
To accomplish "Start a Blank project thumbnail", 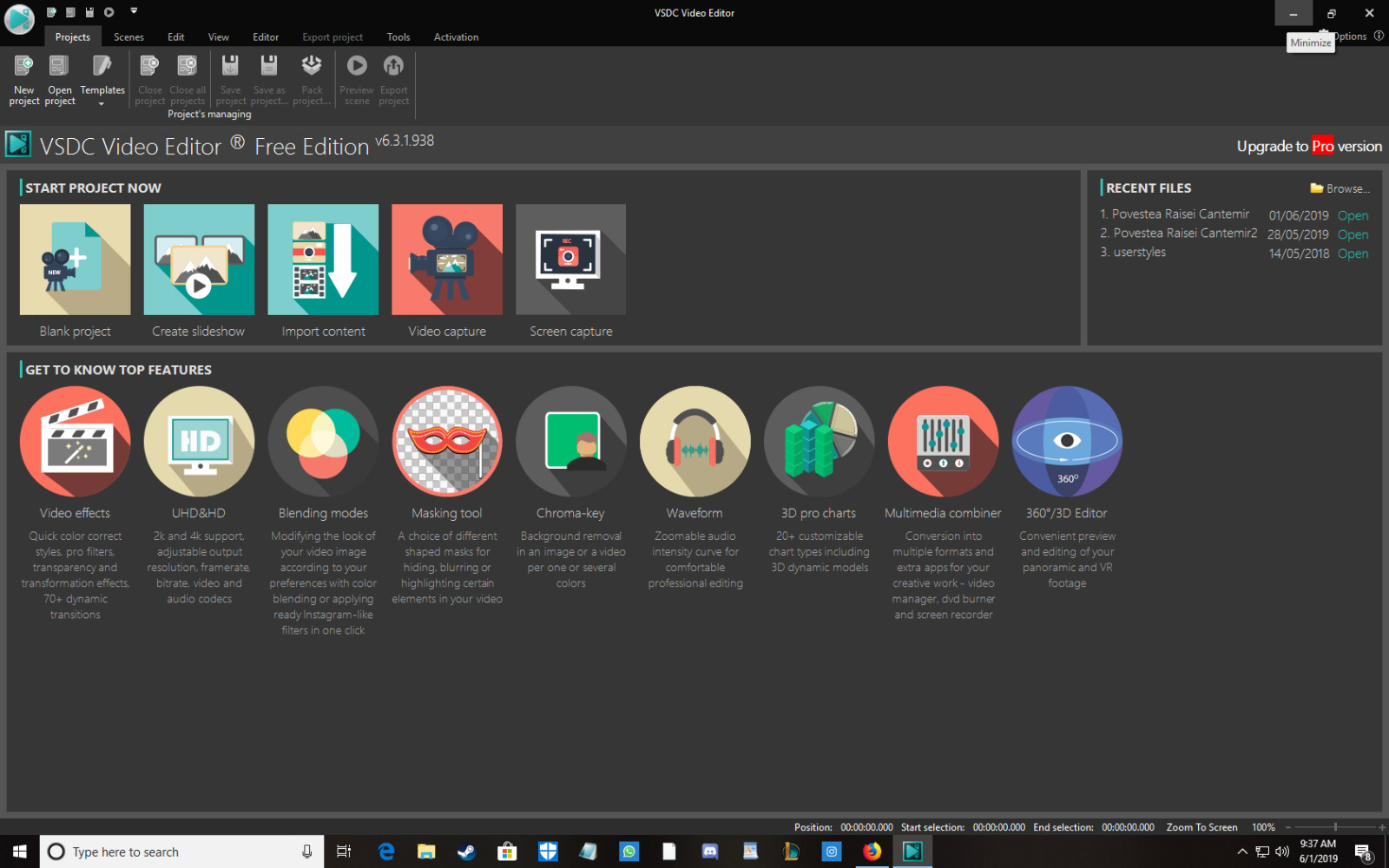I will (76, 260).
